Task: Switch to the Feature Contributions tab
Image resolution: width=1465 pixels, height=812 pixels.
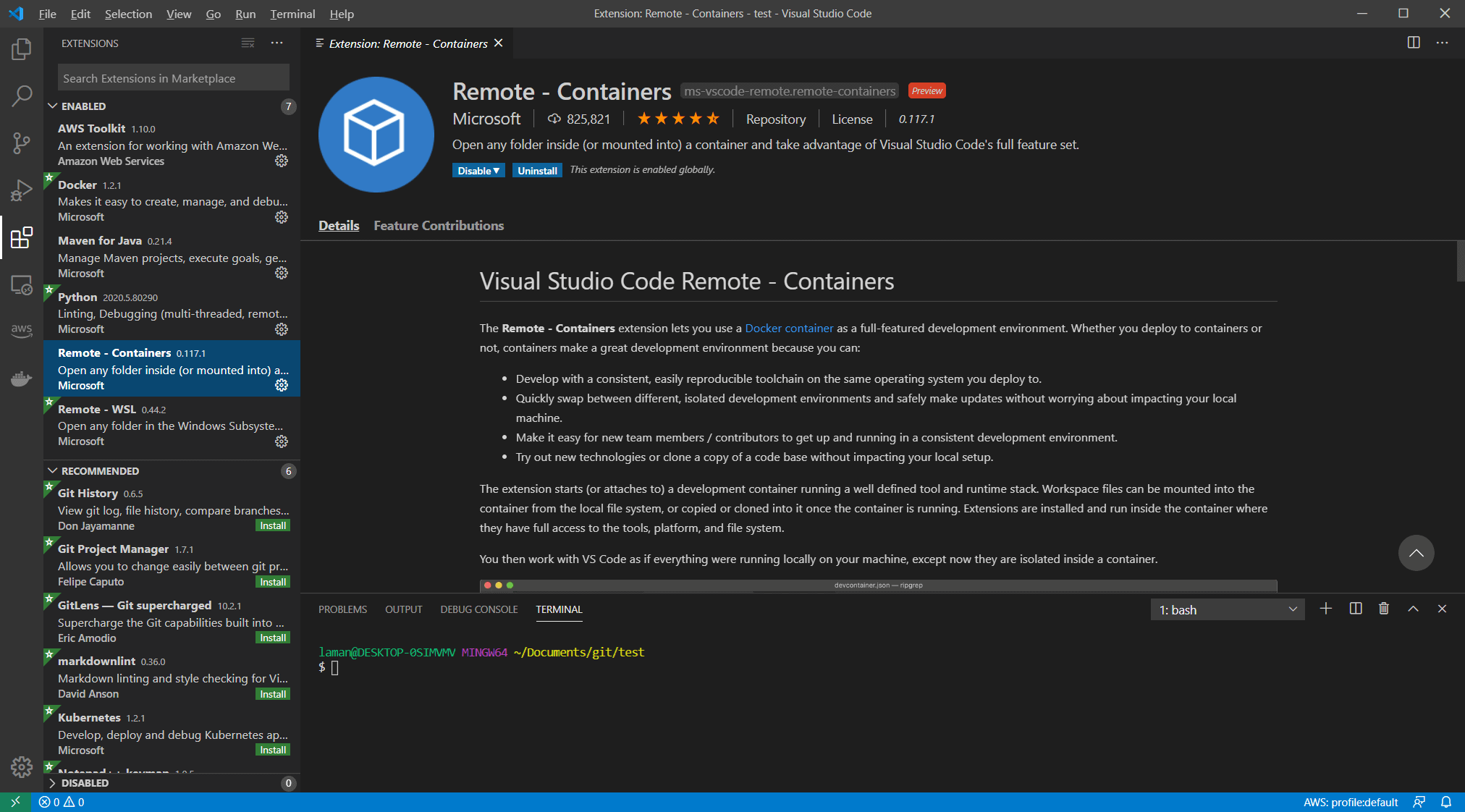Action: click(x=439, y=226)
